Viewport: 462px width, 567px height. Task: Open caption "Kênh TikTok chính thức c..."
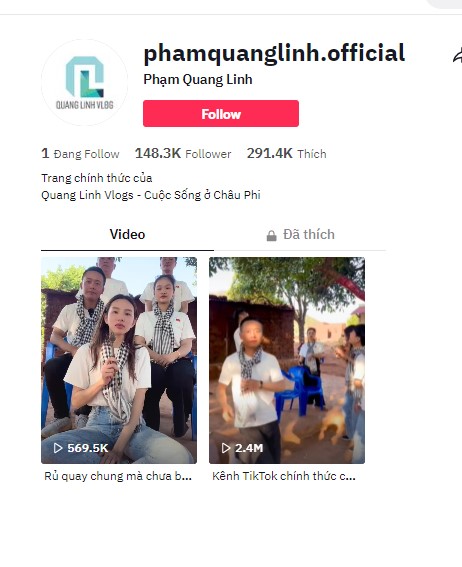(284, 476)
